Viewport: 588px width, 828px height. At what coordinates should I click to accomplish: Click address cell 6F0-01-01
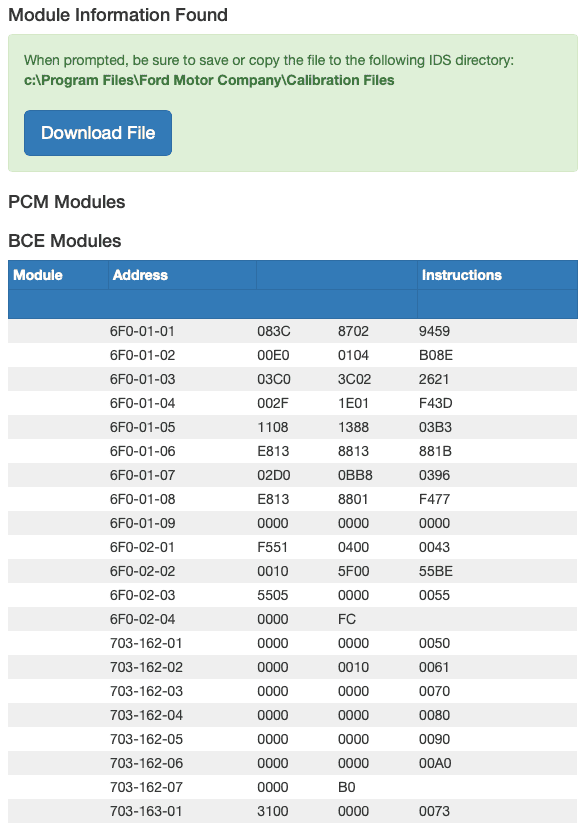(142, 331)
